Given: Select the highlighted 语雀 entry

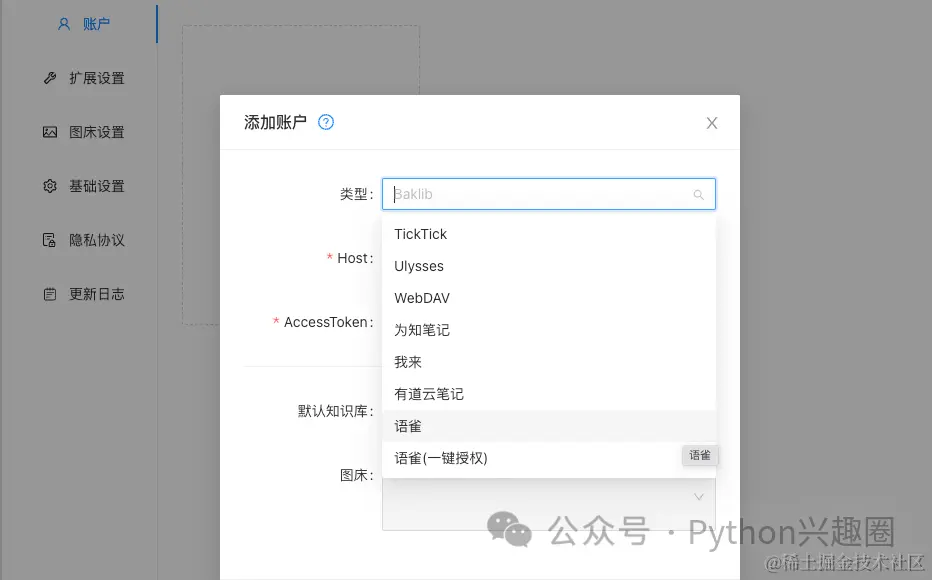Looking at the screenshot, I should coord(407,426).
